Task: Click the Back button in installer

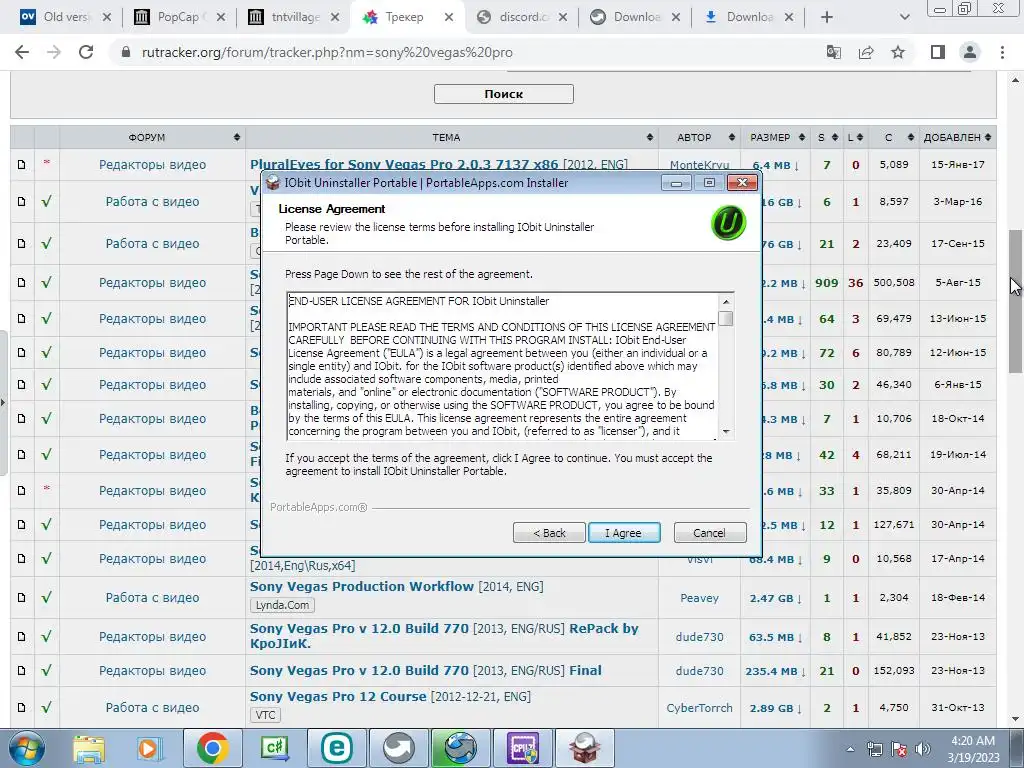Action: click(549, 533)
